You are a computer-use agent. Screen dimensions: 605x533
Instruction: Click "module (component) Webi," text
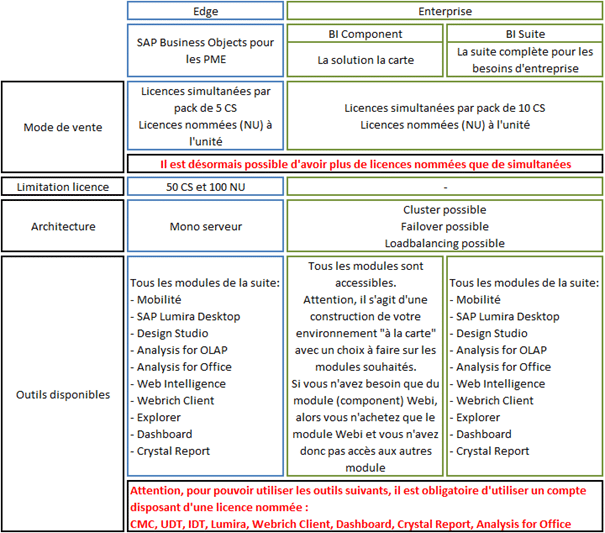(x=365, y=401)
